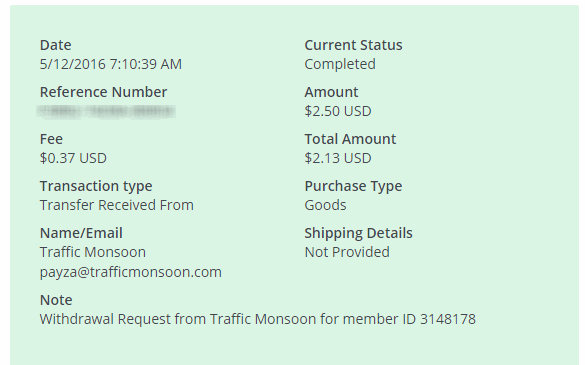Viewport: 585px width, 365px height.
Task: Click the blurred reference number value
Action: click(106, 111)
